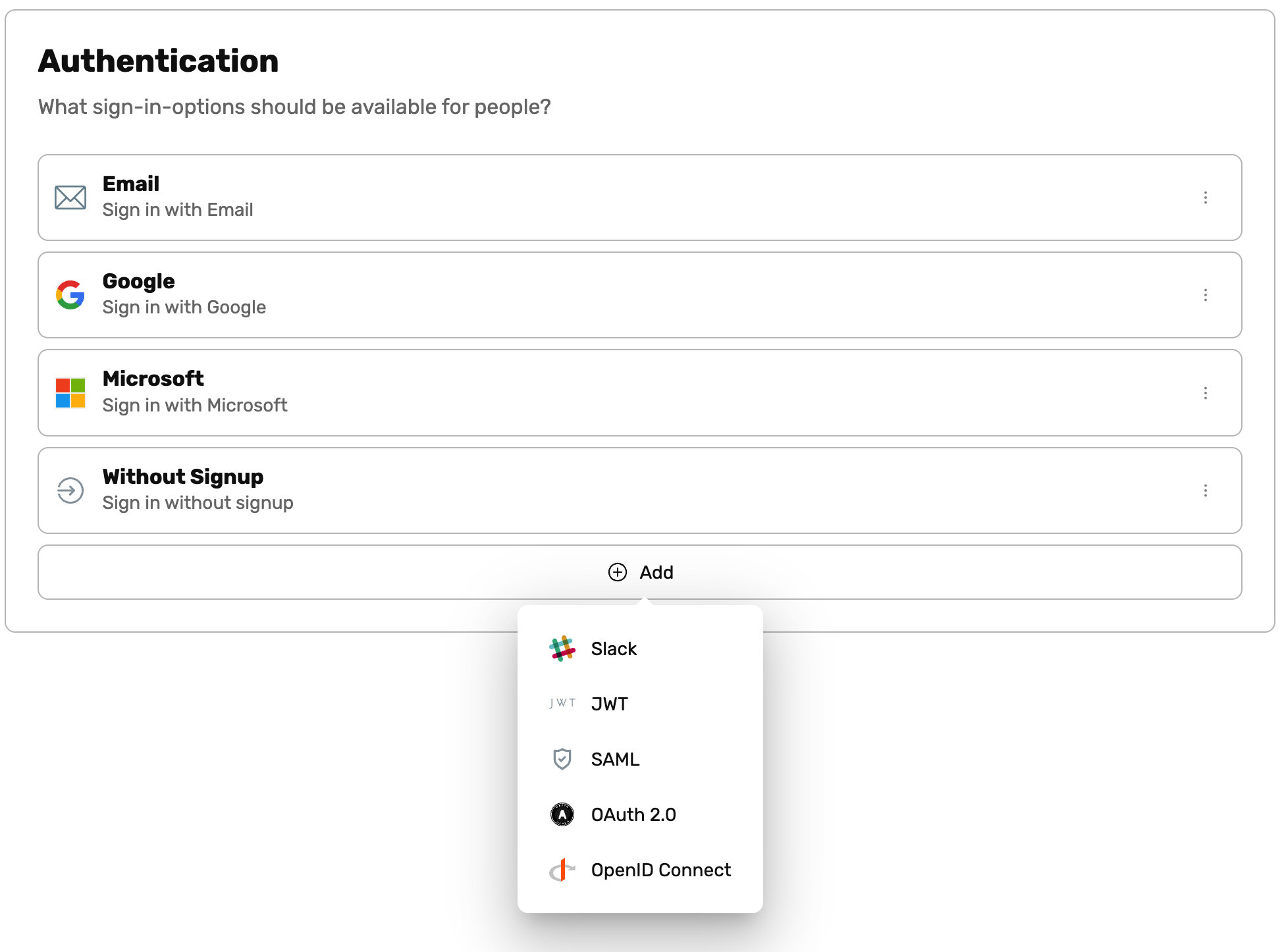Click the Slack icon in the Add menu
1284x952 pixels.
[562, 648]
